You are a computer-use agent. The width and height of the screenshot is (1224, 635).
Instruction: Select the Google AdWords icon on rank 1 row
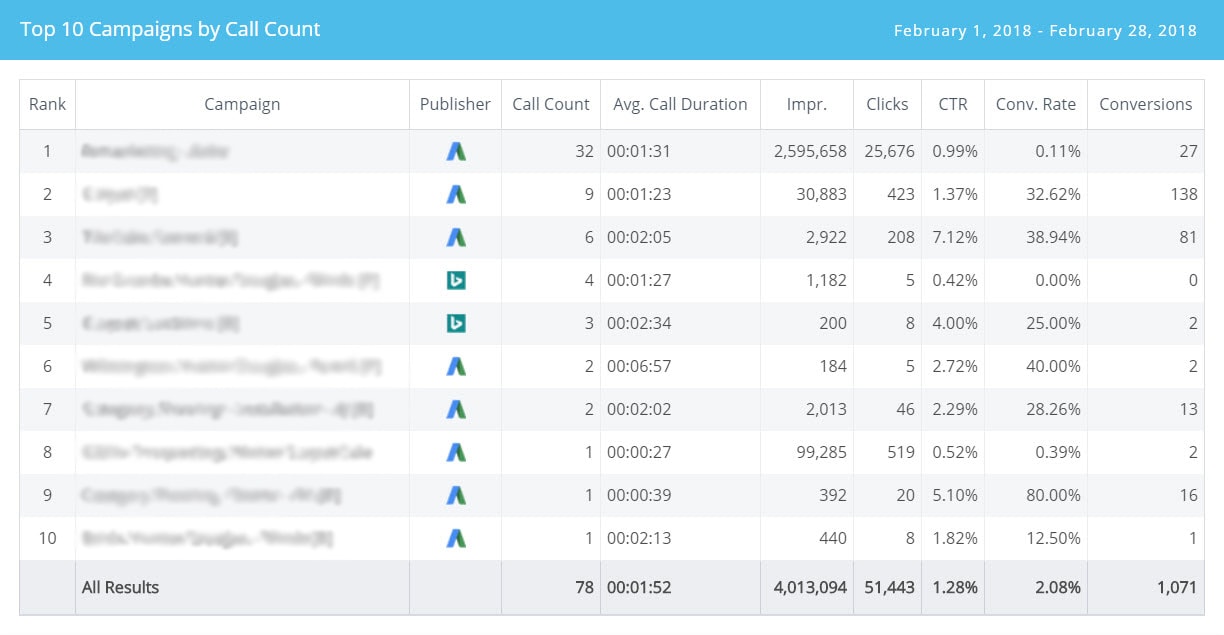click(x=455, y=151)
